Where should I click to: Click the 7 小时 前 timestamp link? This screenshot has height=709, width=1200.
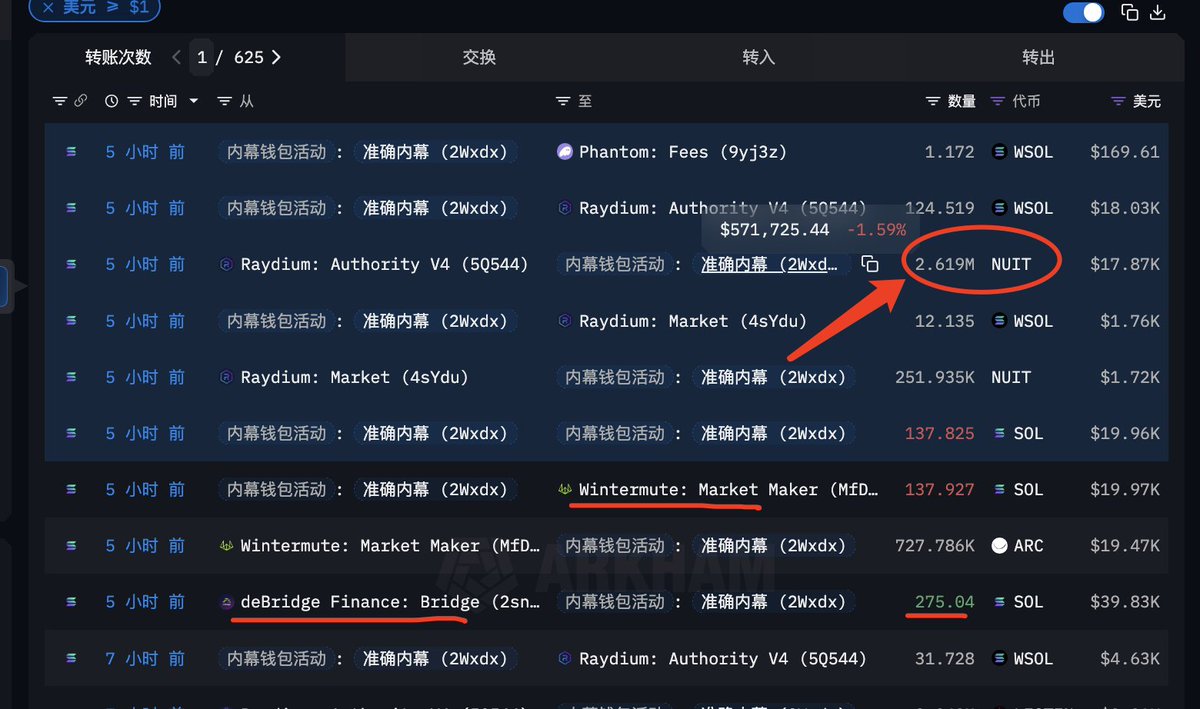(145, 659)
